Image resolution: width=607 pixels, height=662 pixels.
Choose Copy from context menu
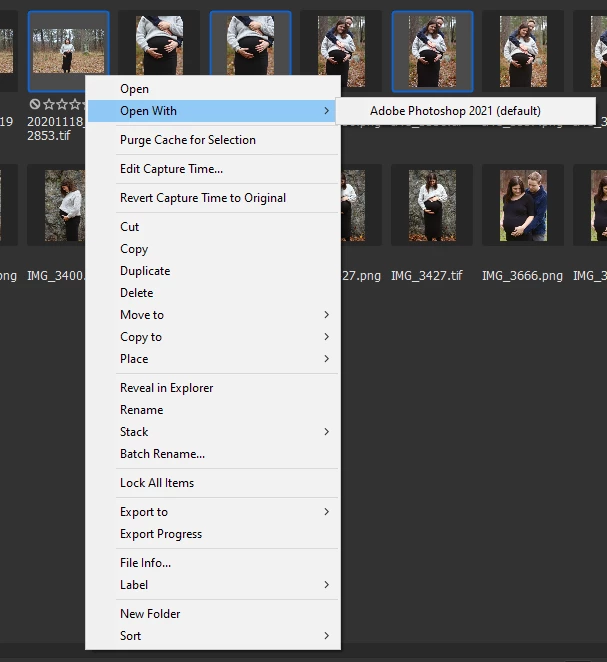[213, 249]
